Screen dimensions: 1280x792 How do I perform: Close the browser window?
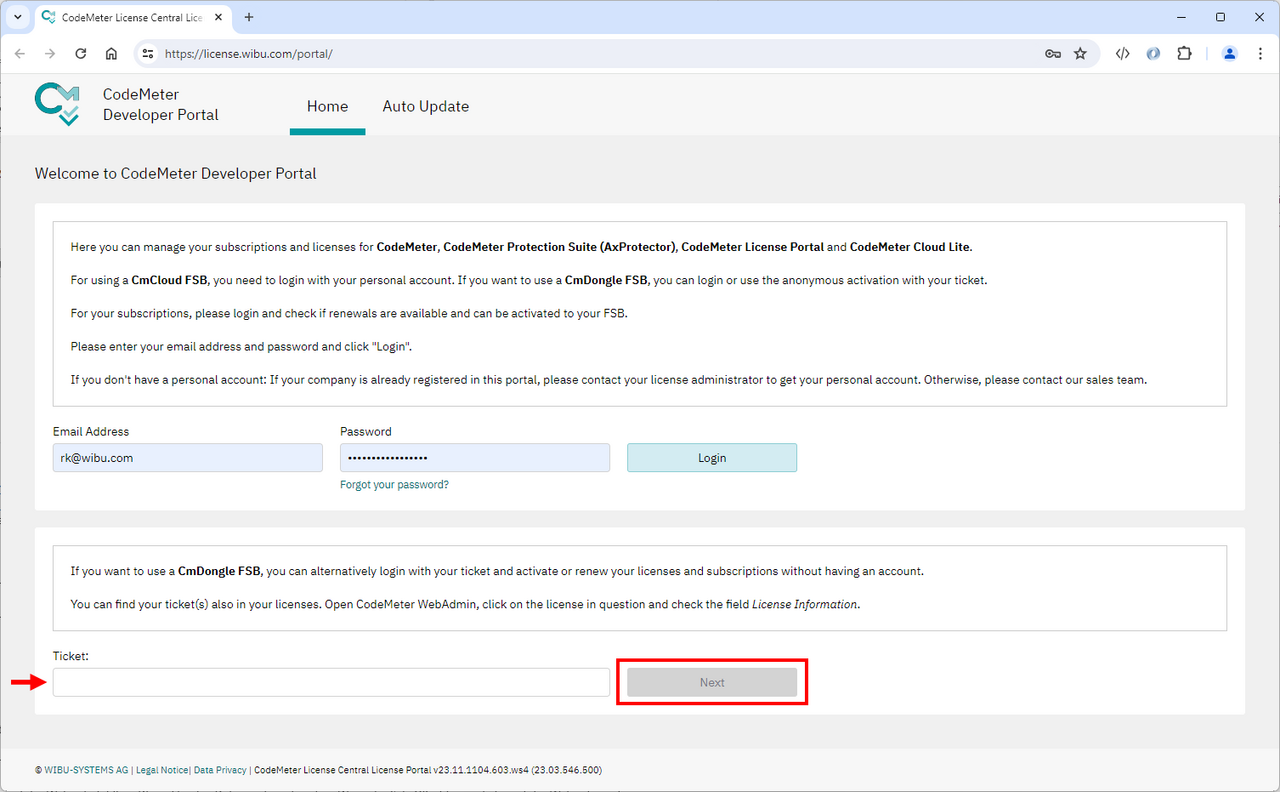1258,17
